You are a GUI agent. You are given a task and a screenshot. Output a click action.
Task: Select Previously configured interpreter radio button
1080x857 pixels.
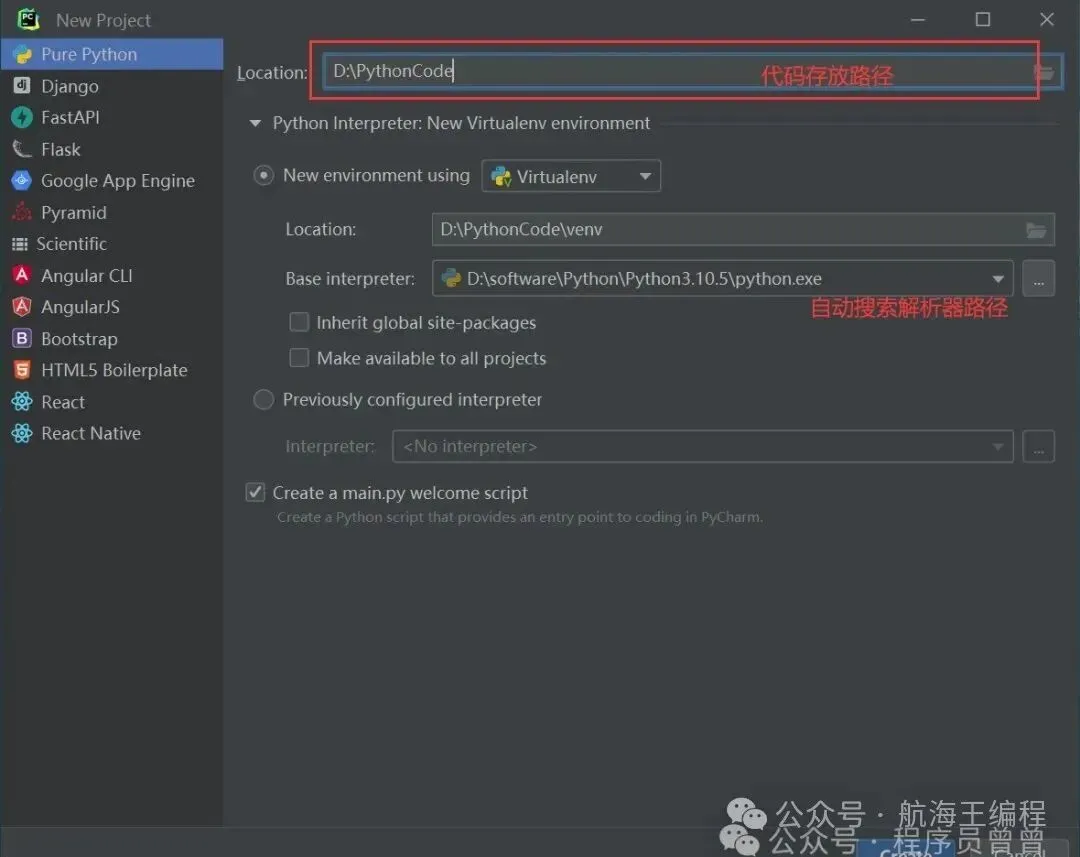click(x=264, y=400)
